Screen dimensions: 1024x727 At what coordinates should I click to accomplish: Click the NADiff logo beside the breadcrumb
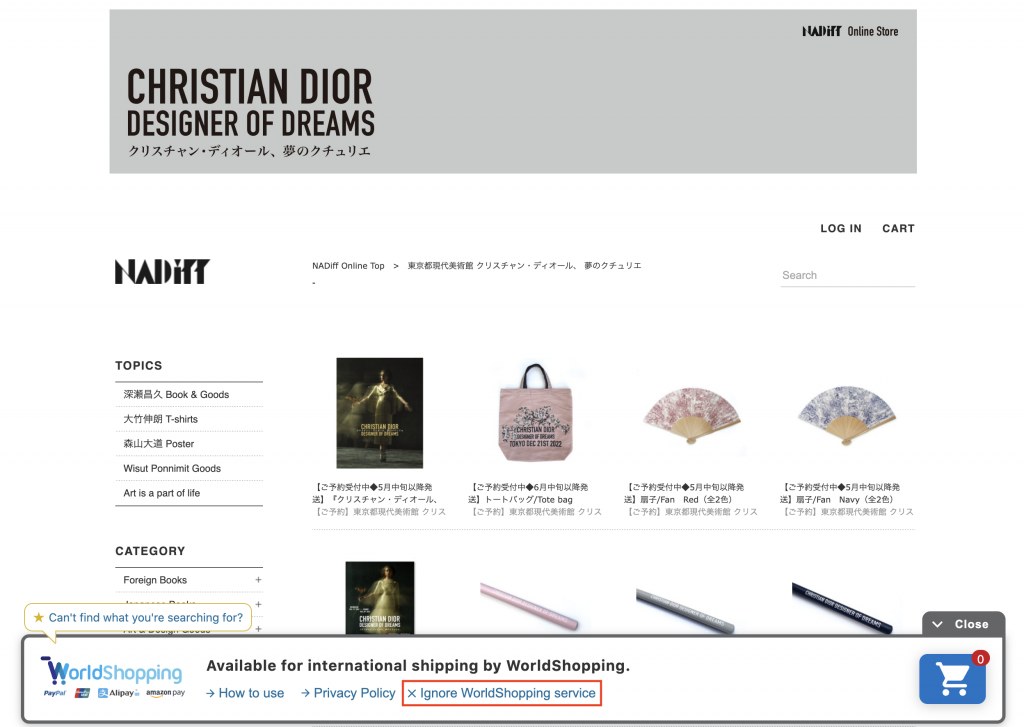(x=163, y=272)
